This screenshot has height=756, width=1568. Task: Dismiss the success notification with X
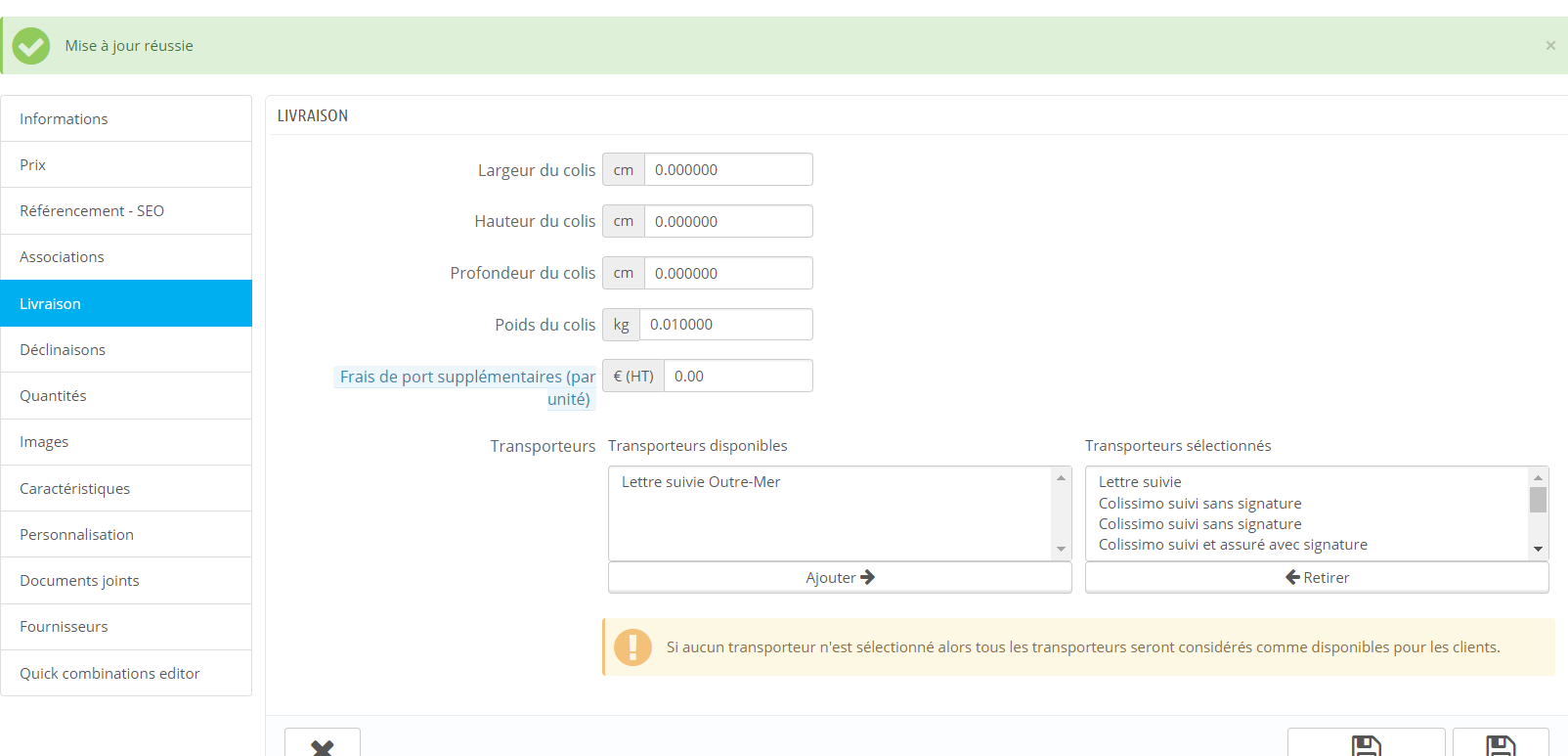pyautogui.click(x=1550, y=45)
